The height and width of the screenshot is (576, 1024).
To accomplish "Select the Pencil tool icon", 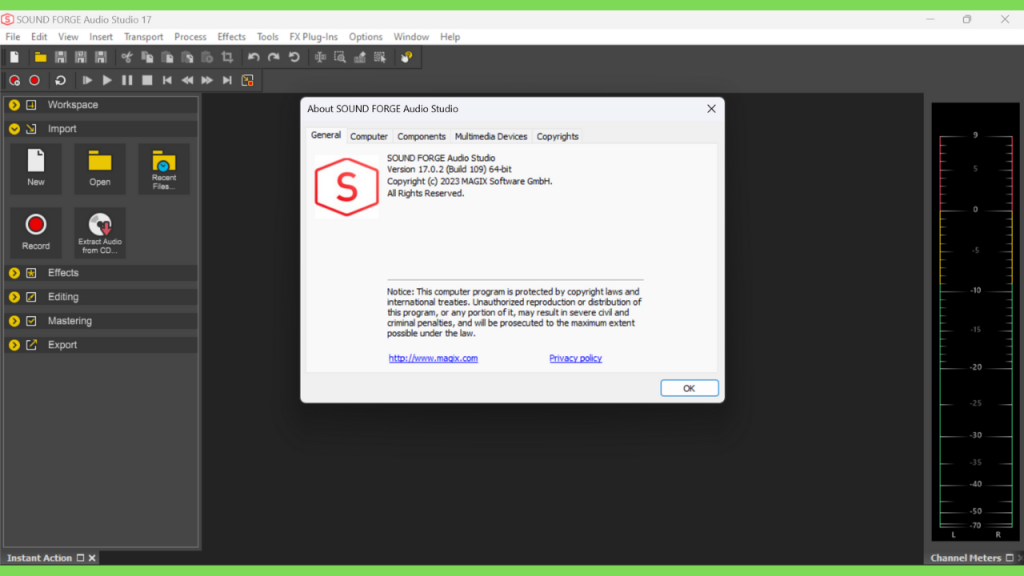I will tap(360, 57).
